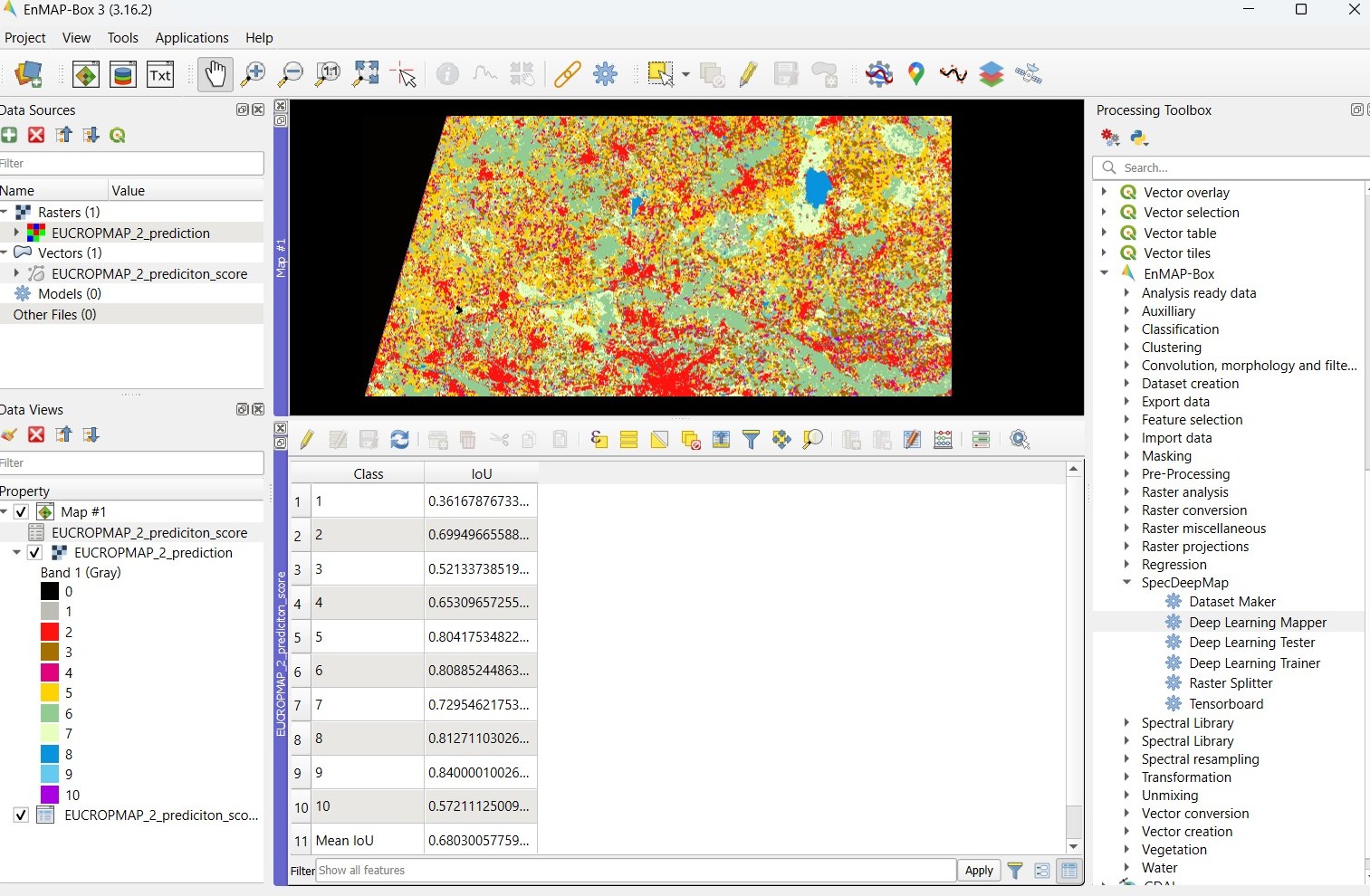Open the Applications menu
Screen dimensions: 1370x896
coord(192,38)
